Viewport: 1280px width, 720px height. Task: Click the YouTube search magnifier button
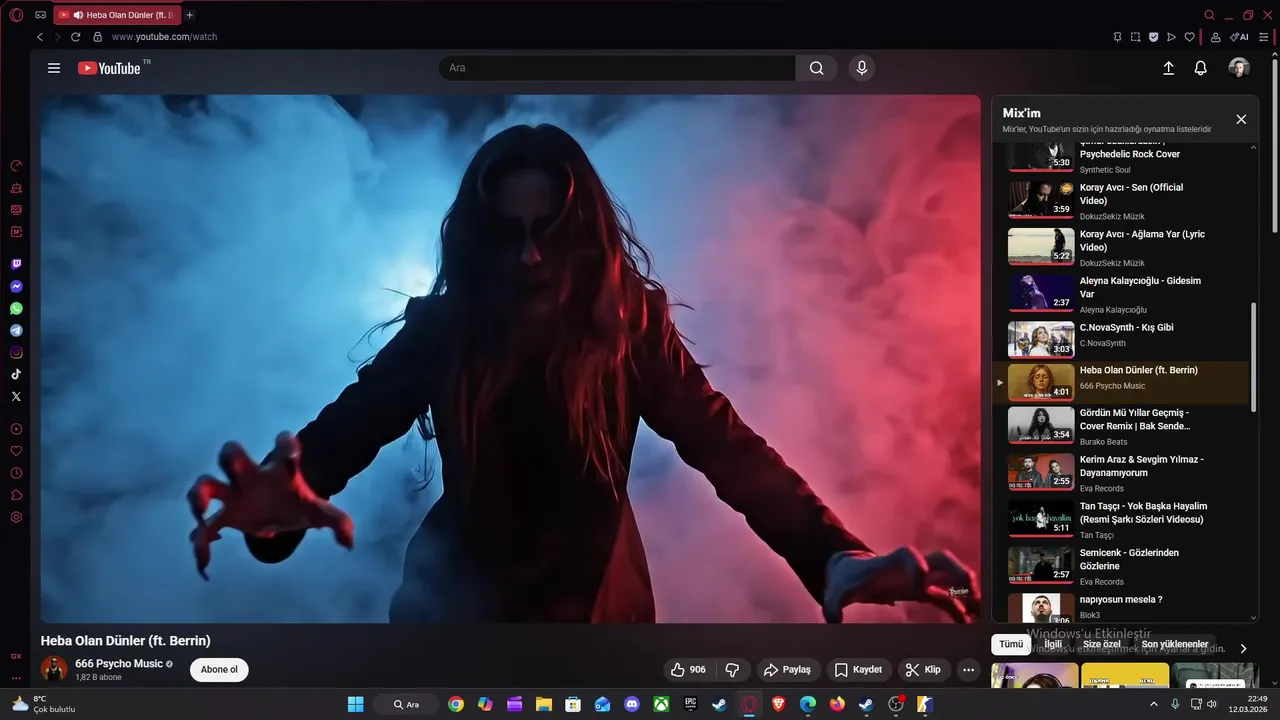(x=816, y=68)
